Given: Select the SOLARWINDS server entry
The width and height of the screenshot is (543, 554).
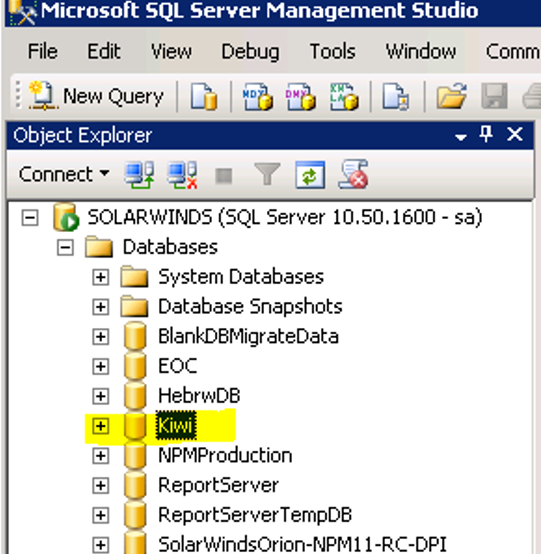Looking at the screenshot, I should coord(285,217).
